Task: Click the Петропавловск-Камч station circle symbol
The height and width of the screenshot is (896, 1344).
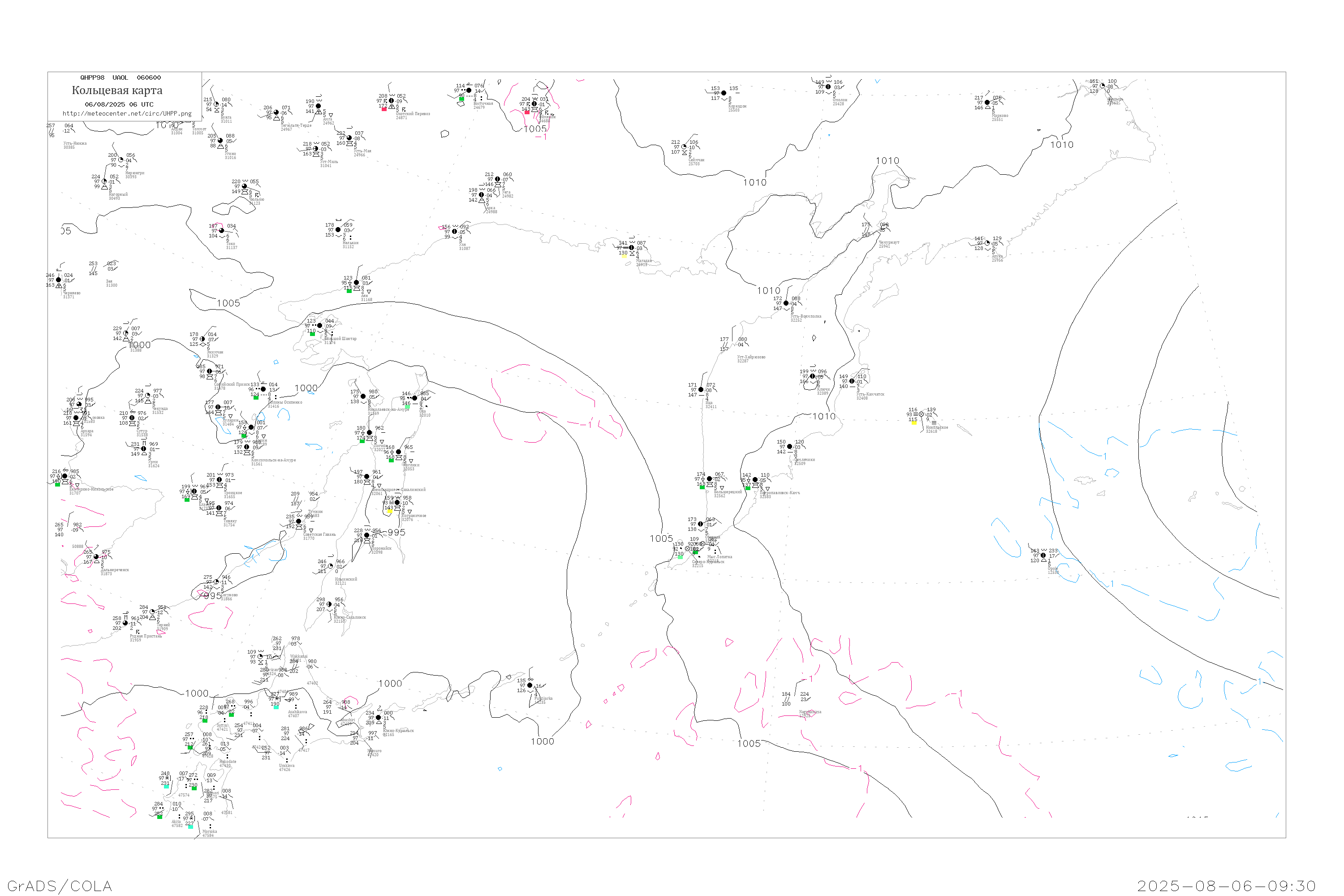Action: click(x=755, y=480)
